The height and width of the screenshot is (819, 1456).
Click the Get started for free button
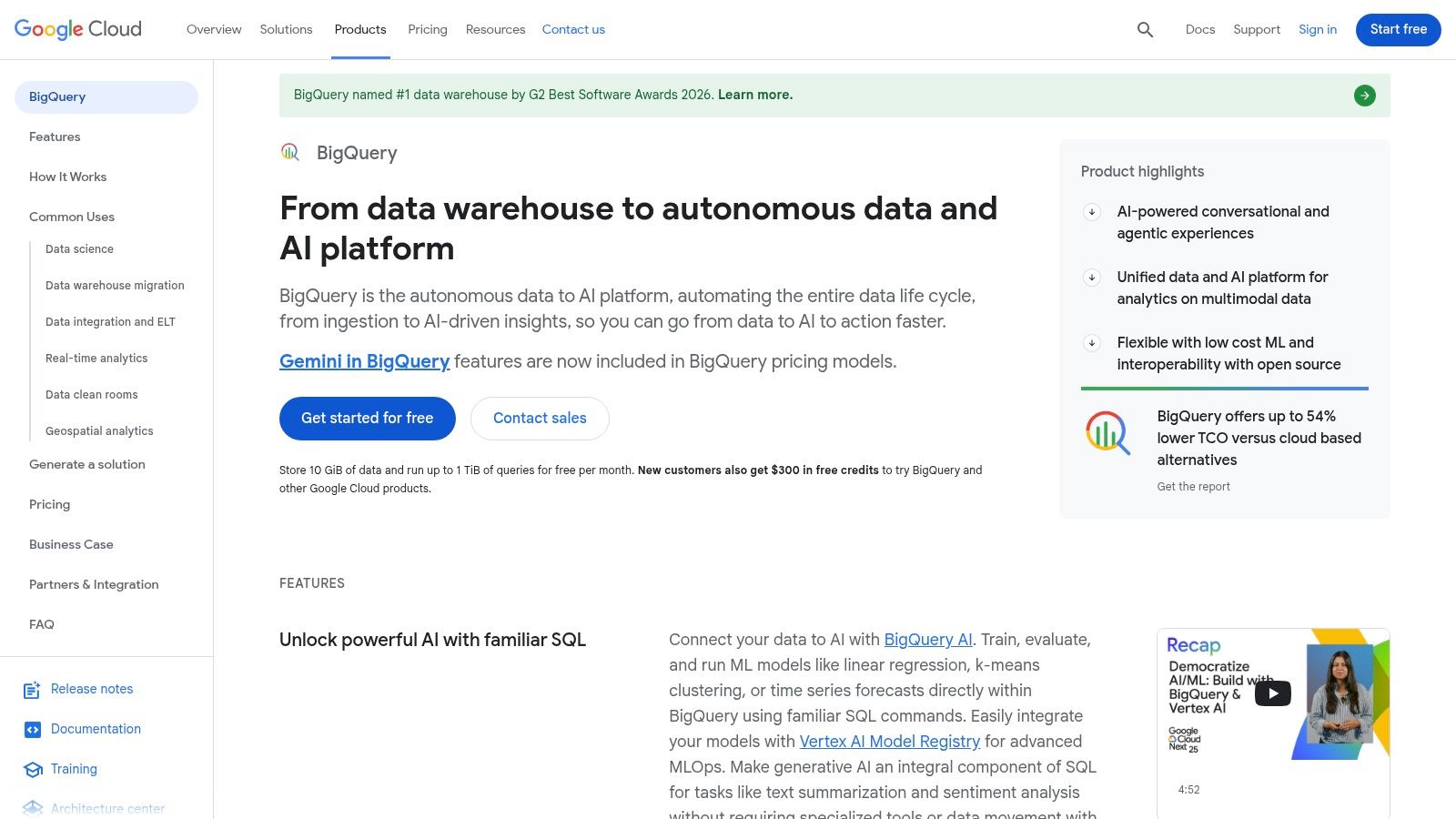(367, 418)
